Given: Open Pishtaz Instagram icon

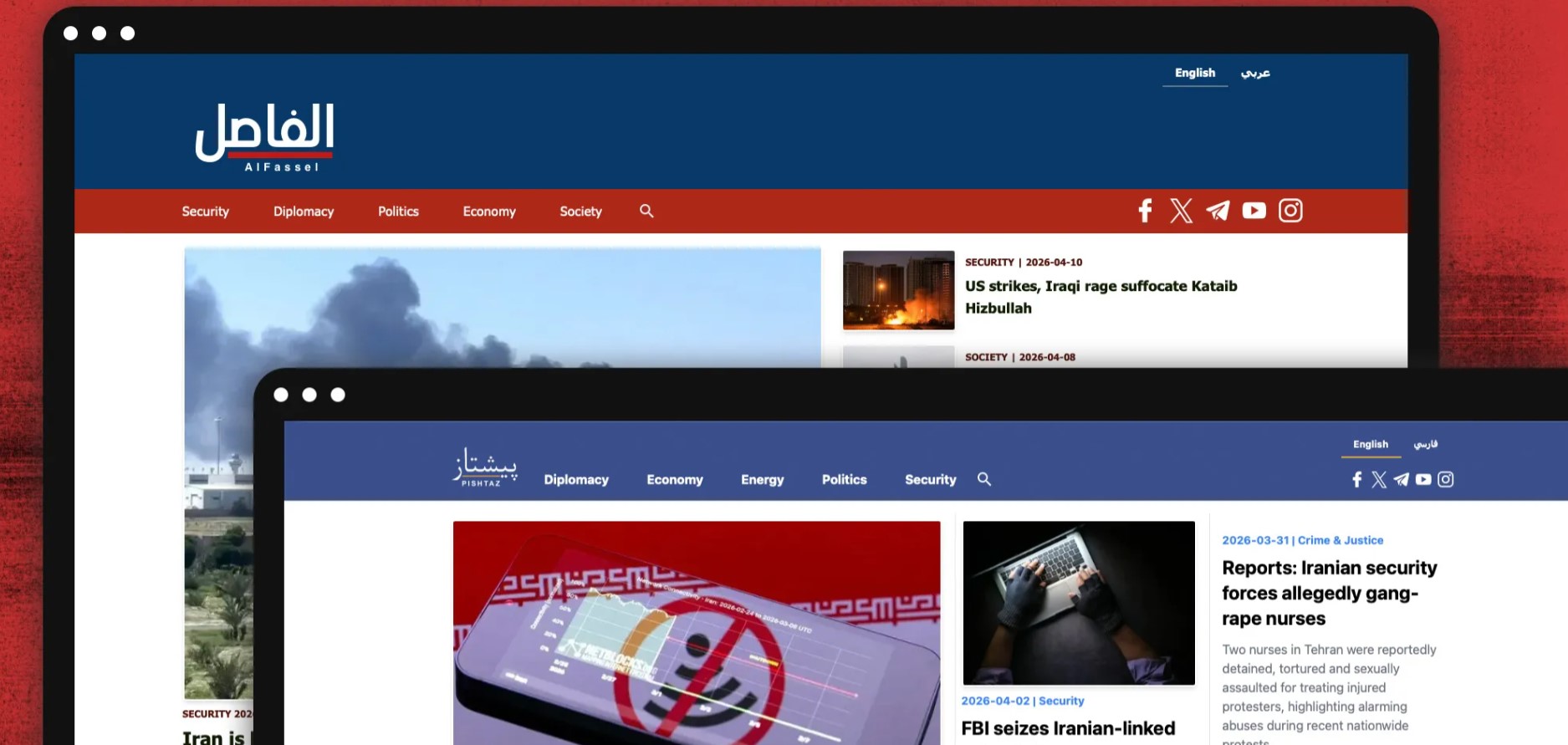Looking at the screenshot, I should tap(1446, 479).
